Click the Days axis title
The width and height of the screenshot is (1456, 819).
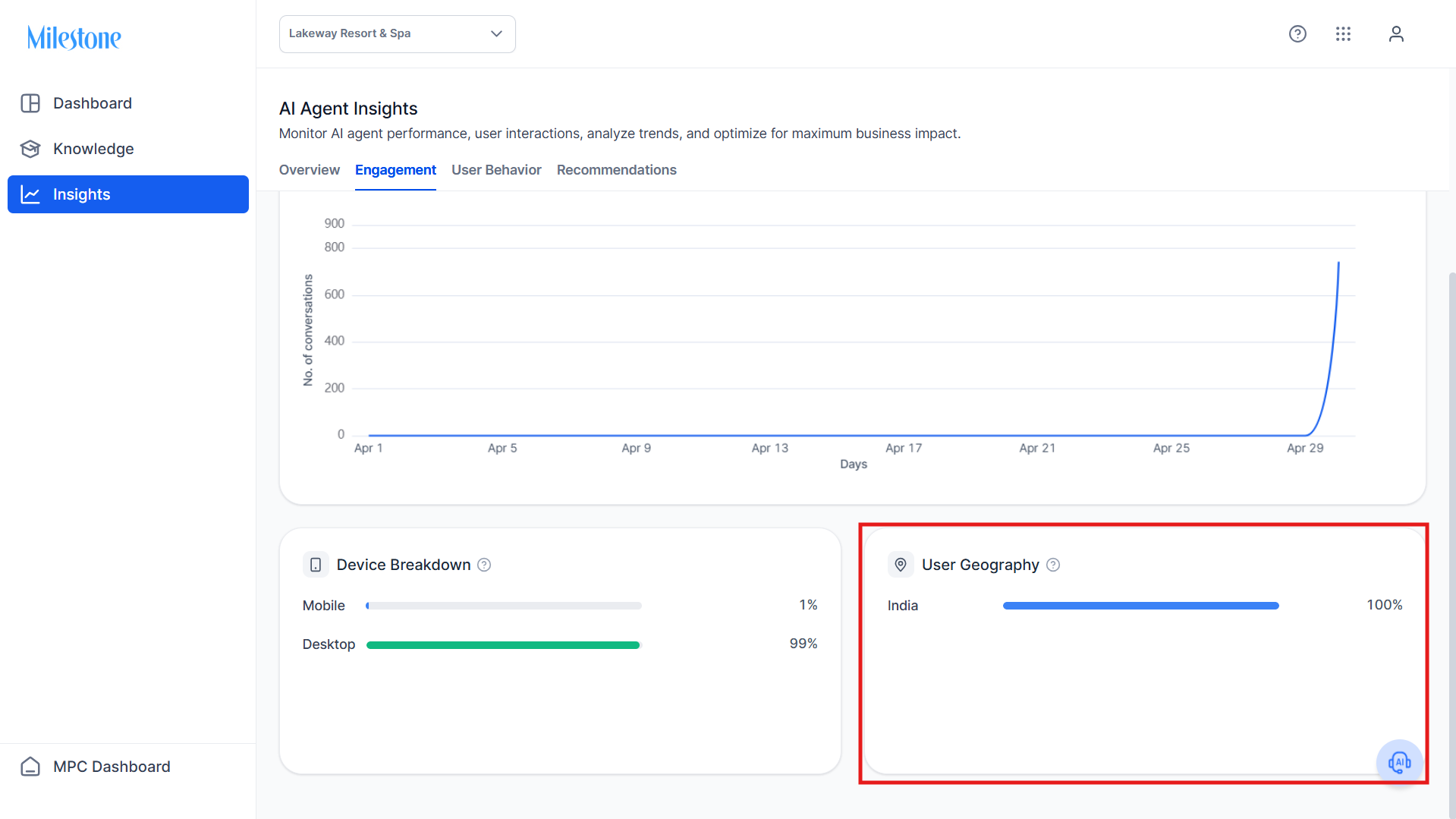coord(854,464)
